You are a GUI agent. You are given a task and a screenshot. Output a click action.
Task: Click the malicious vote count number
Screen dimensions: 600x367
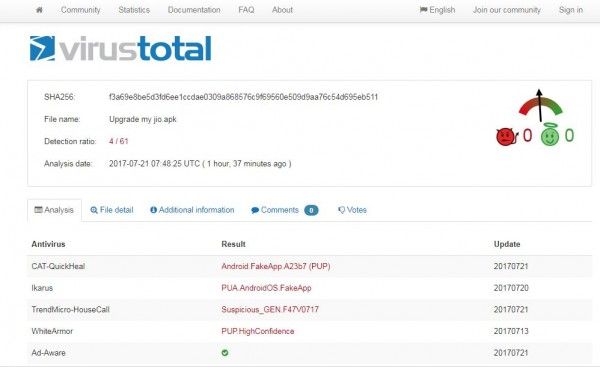pos(527,135)
